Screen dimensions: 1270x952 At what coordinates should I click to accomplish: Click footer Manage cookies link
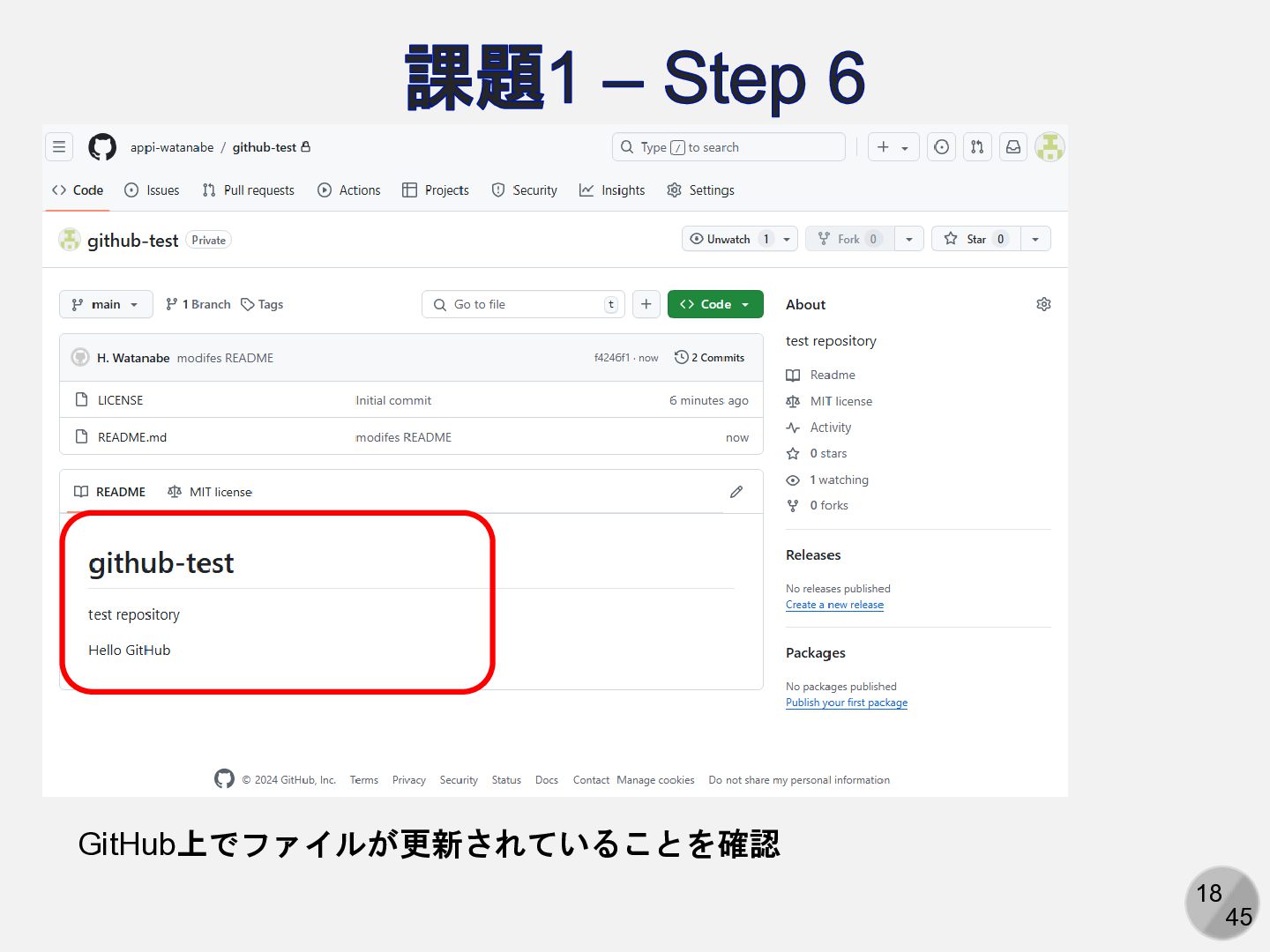[655, 780]
